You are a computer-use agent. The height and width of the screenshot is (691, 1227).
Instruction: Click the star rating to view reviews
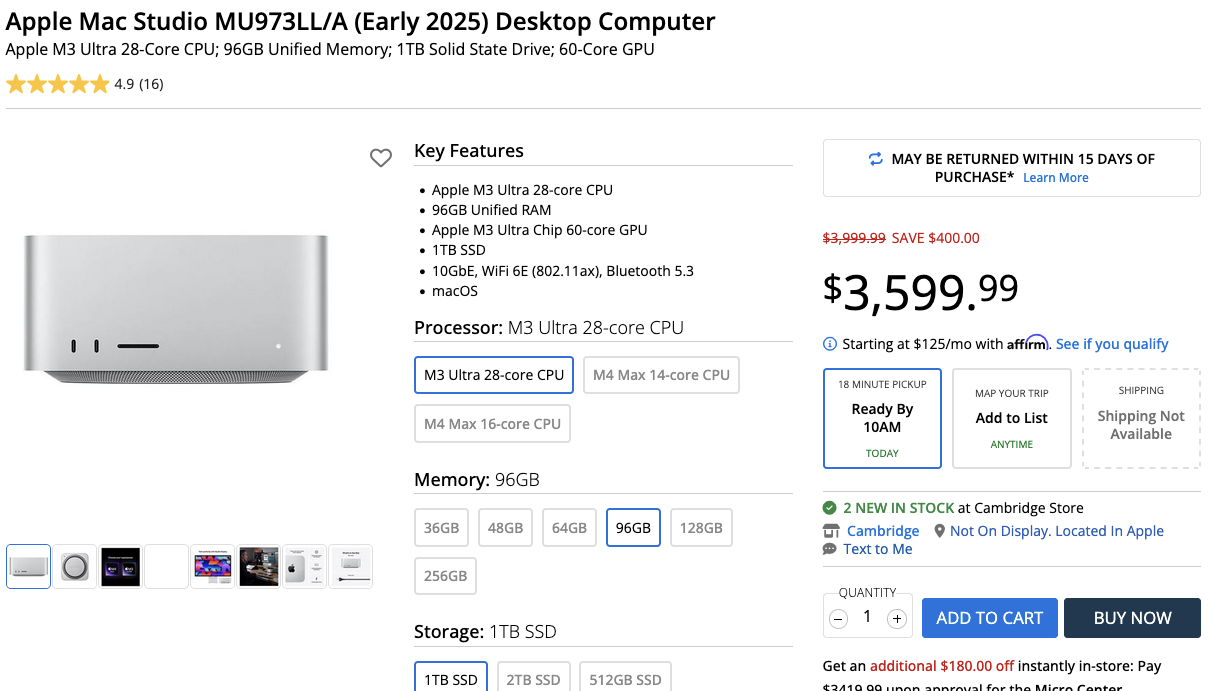click(58, 84)
